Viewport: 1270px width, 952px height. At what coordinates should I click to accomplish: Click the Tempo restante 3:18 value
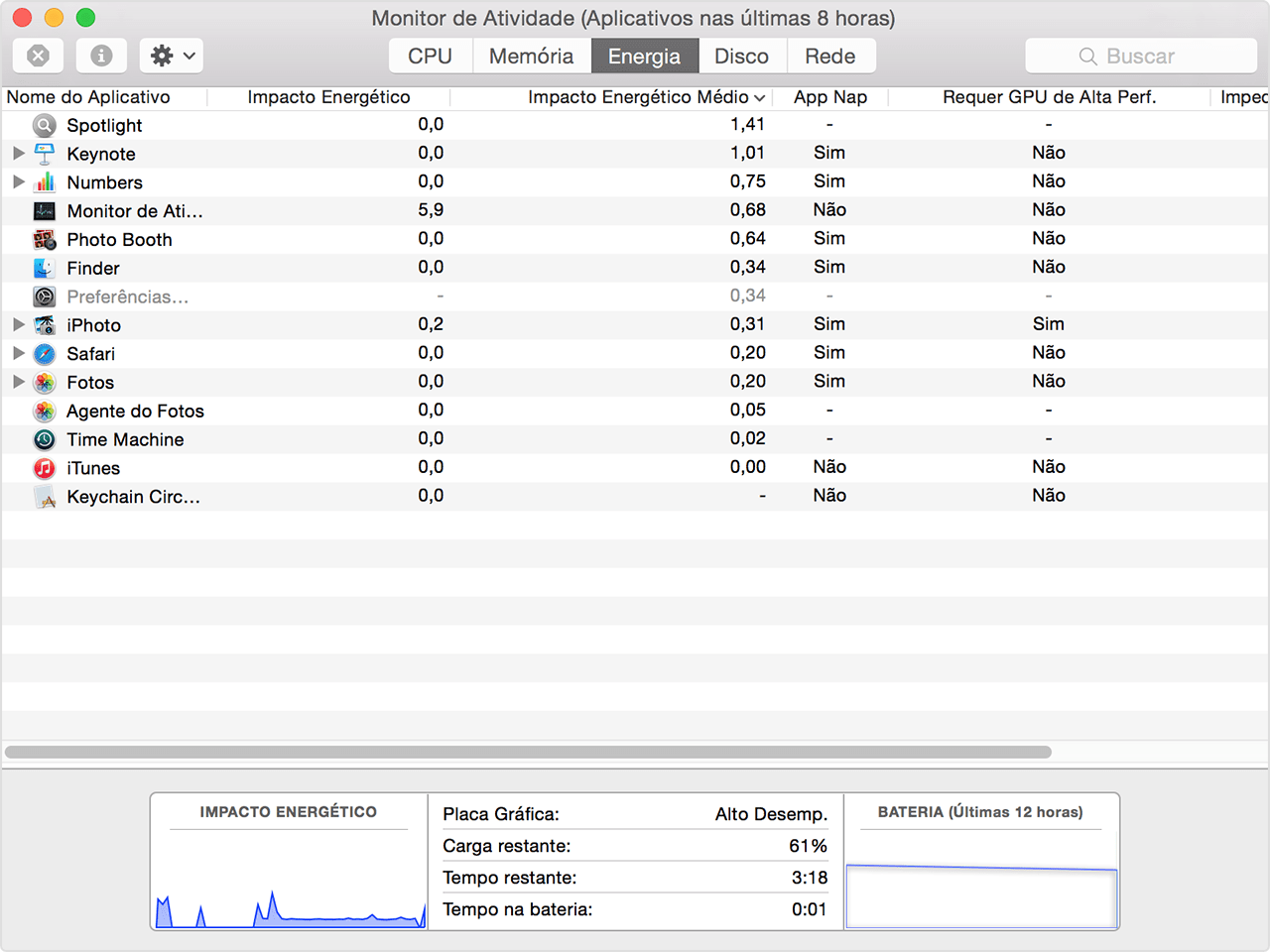(x=810, y=878)
